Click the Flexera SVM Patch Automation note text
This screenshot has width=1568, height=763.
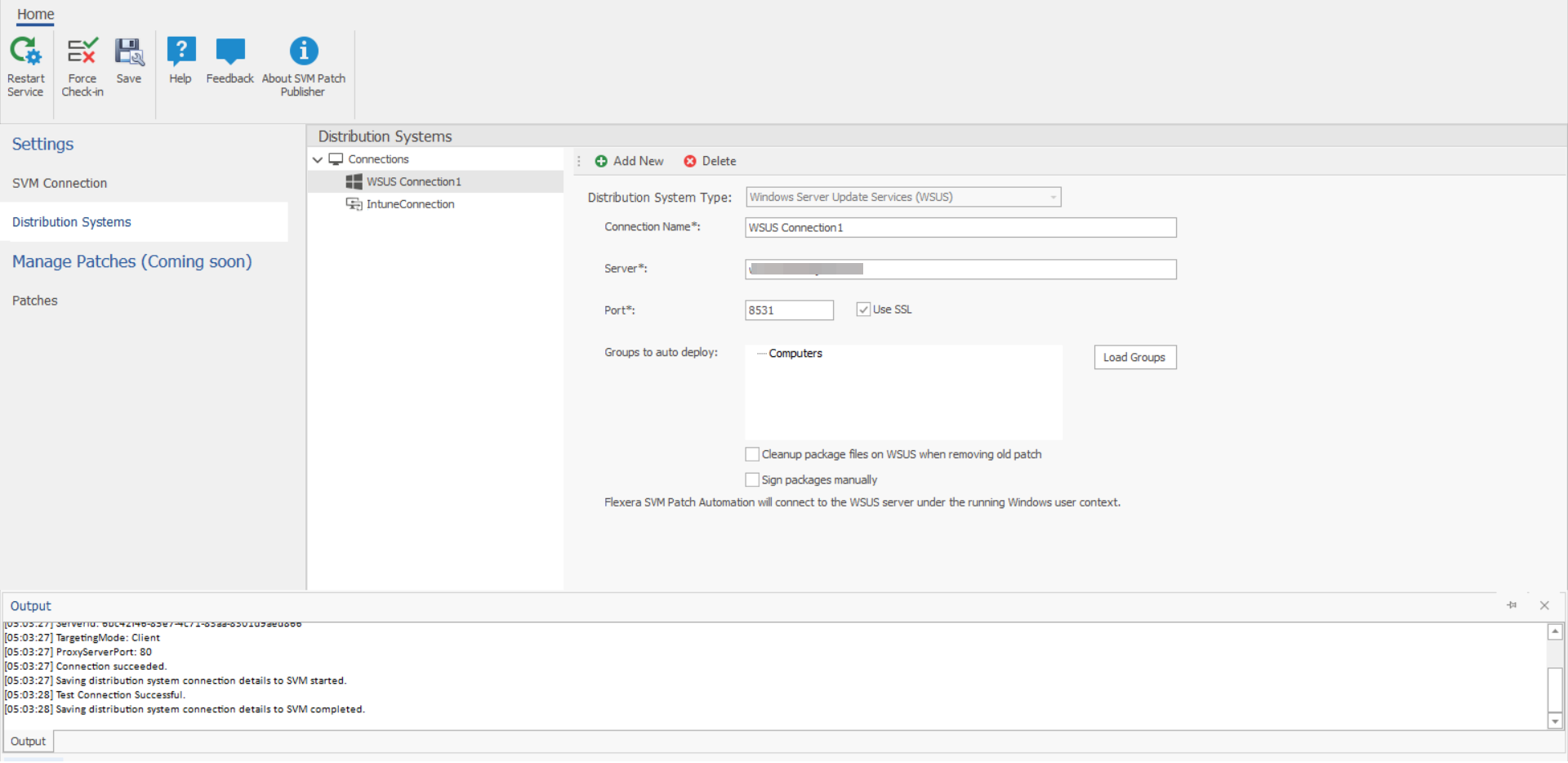[x=862, y=502]
